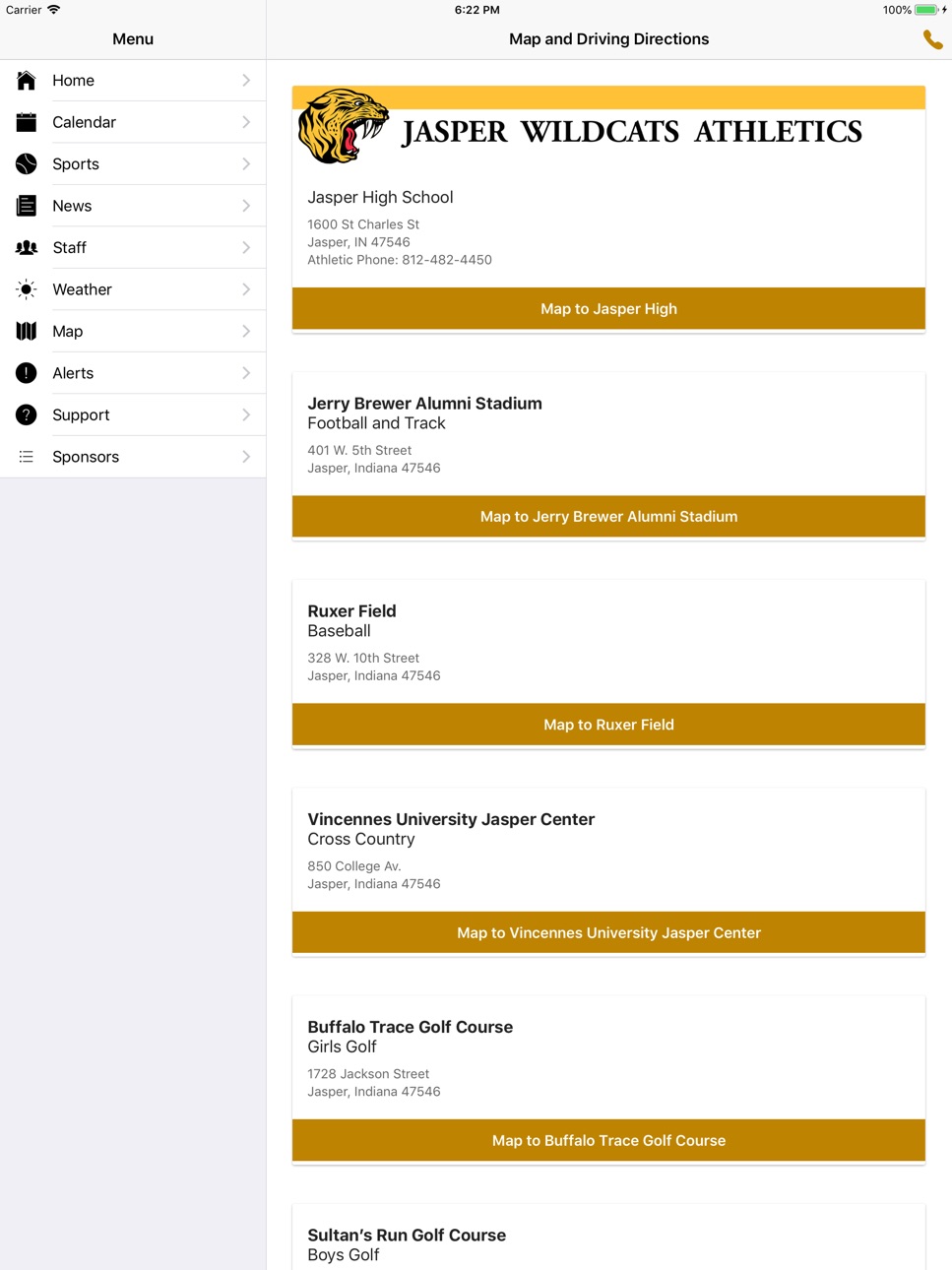952x1270 pixels.
Task: Click the 328 W. 10th Street address
Action: coord(363,658)
